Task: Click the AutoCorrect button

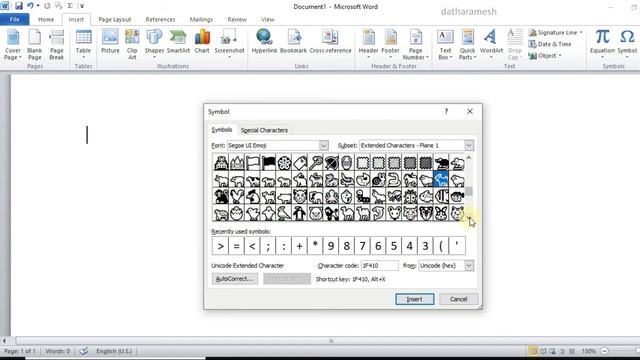Action: pos(235,279)
